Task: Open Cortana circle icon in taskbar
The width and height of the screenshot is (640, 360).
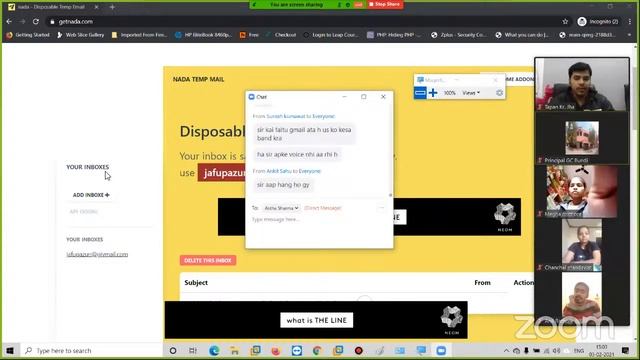Action: (173, 351)
